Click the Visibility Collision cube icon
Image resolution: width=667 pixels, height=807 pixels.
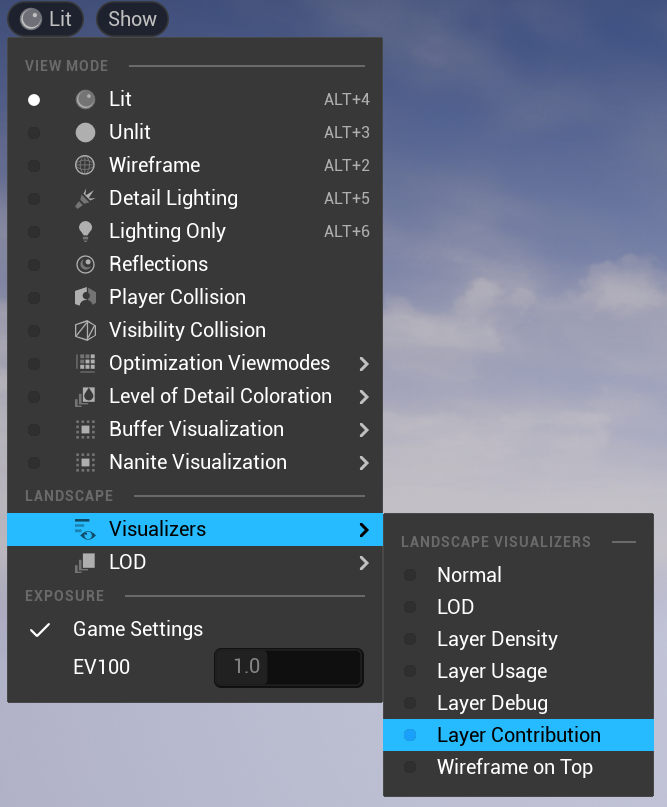coord(85,330)
